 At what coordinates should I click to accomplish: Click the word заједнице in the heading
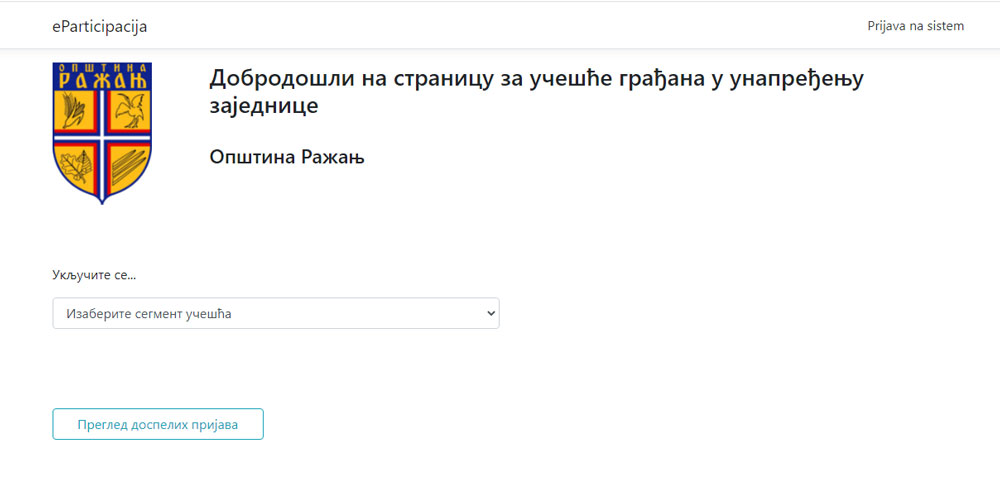click(x=264, y=106)
